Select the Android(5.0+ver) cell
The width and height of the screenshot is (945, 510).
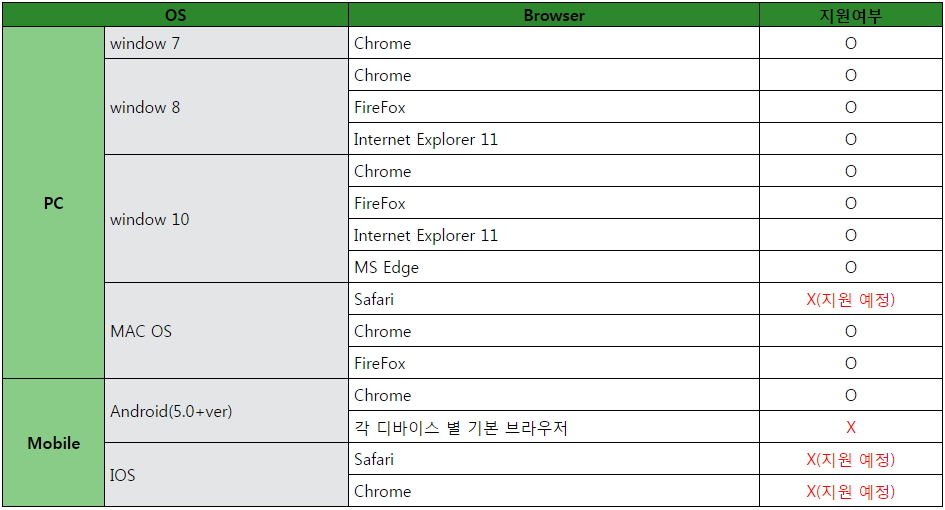226,411
